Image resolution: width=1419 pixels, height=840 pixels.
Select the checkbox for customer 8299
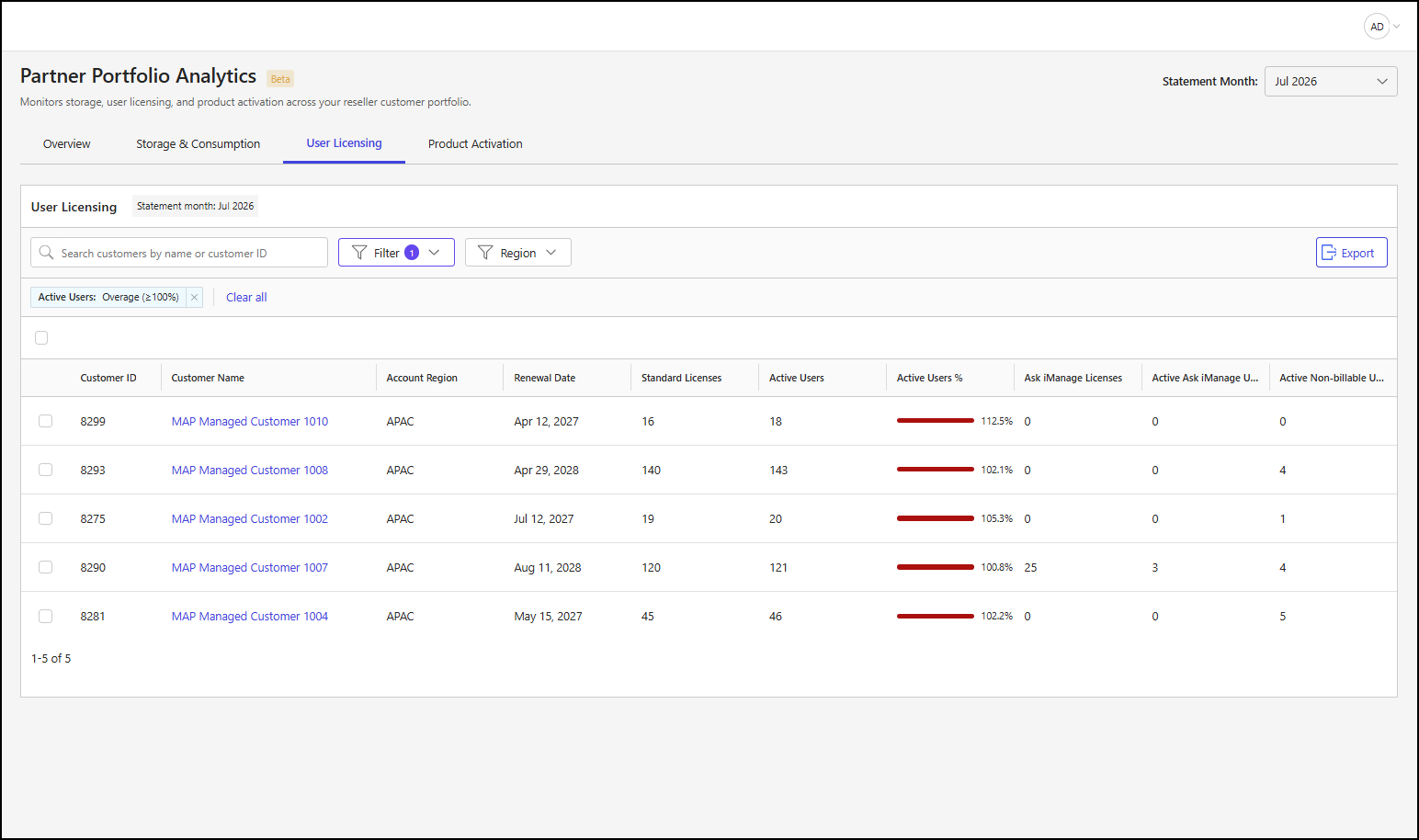pos(45,421)
